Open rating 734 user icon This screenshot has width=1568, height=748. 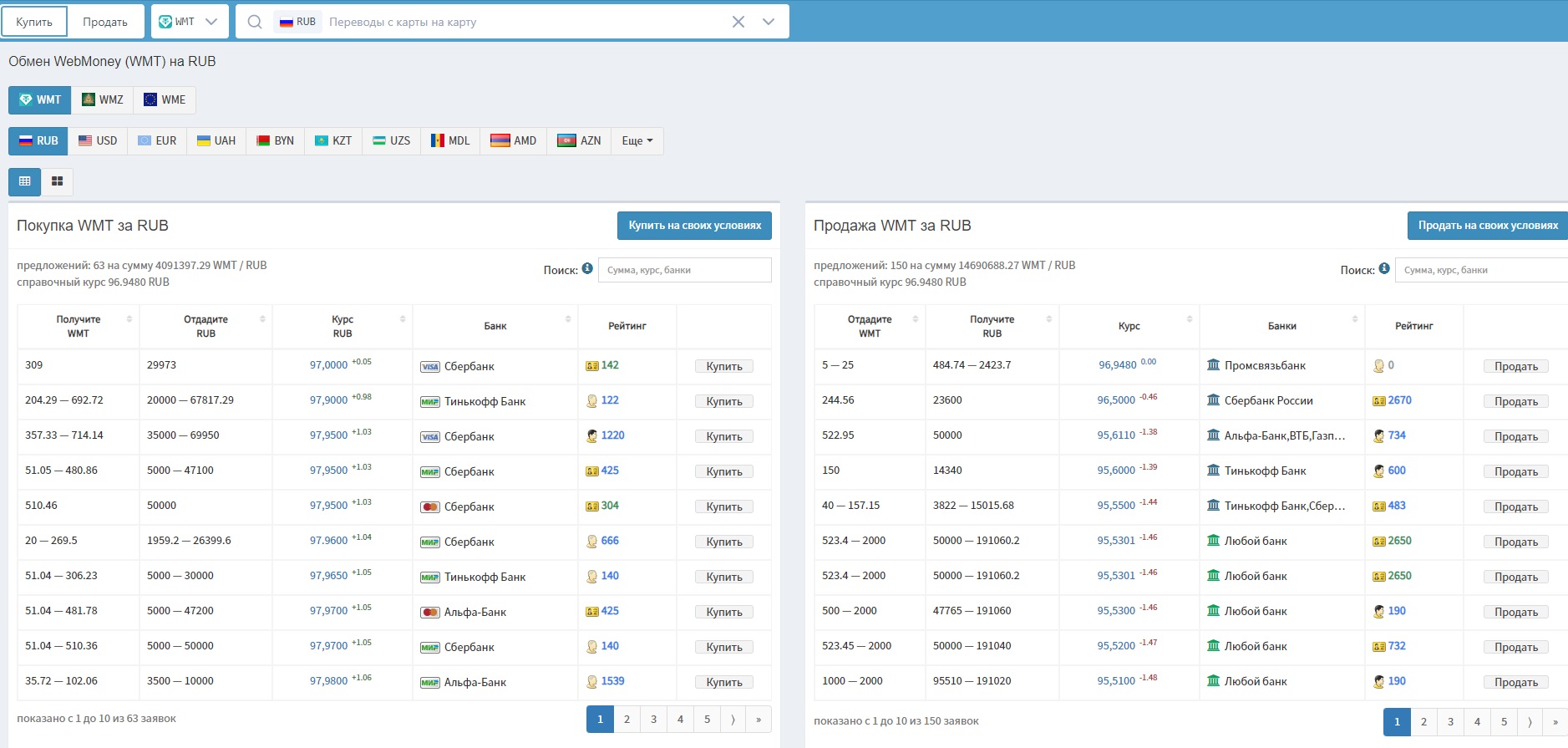tap(1379, 435)
